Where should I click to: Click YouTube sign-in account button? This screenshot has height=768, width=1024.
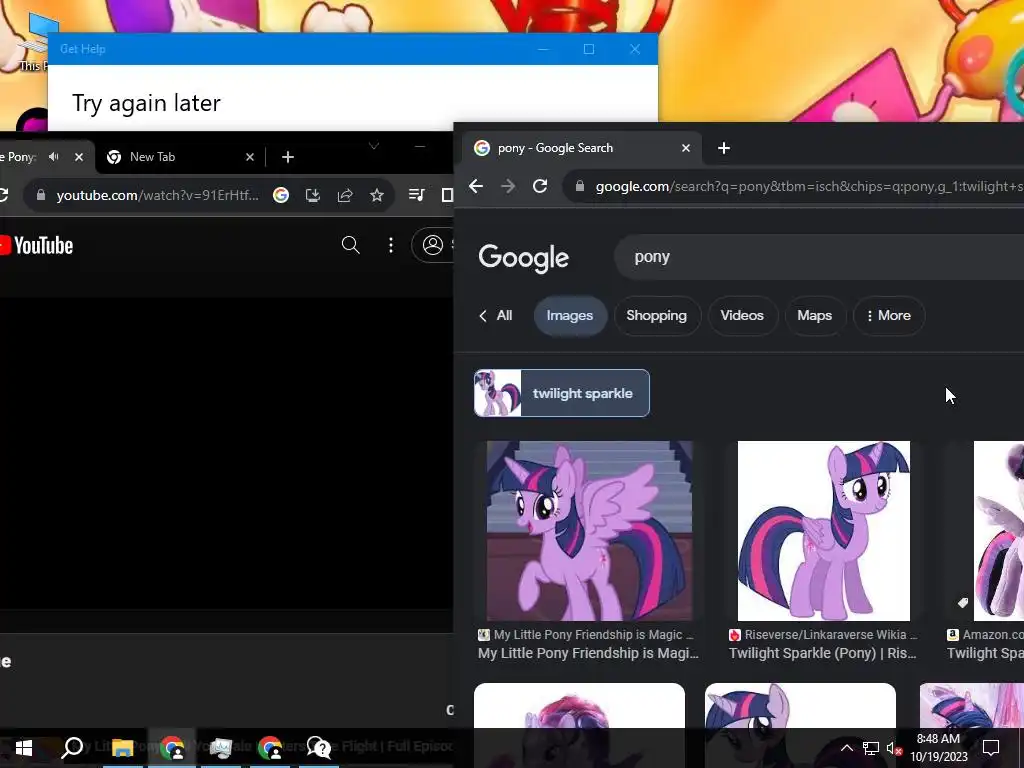[x=433, y=245]
